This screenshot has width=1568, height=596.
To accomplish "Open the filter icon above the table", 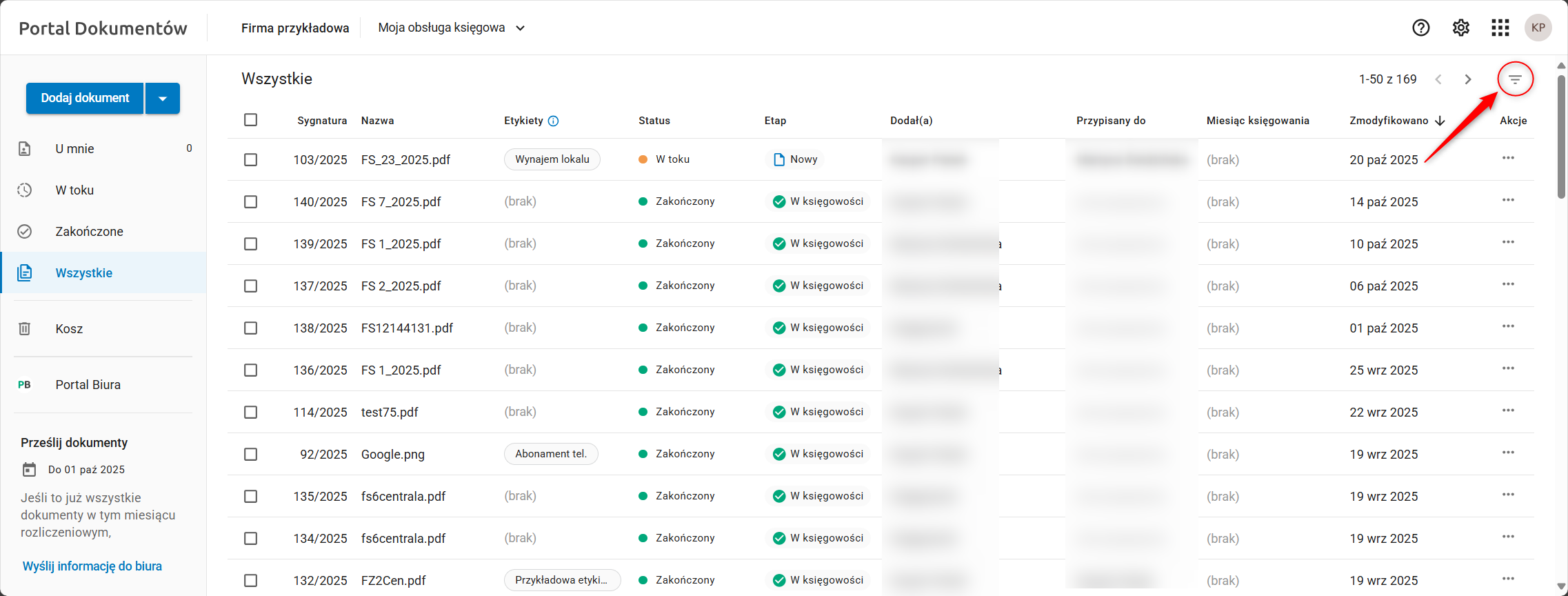I will 1515,79.
